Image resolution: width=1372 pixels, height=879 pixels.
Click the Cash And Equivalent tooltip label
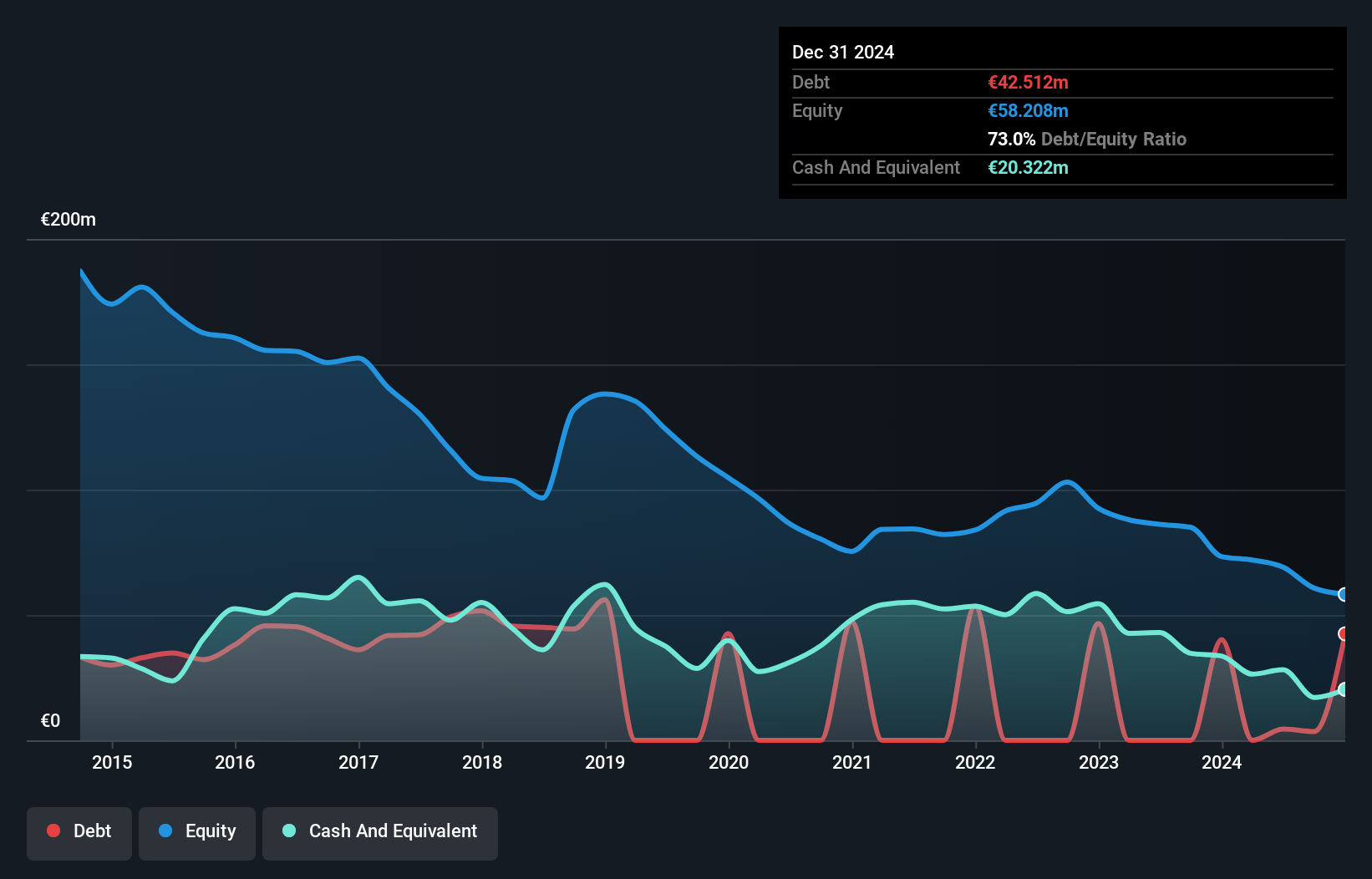[x=876, y=168]
